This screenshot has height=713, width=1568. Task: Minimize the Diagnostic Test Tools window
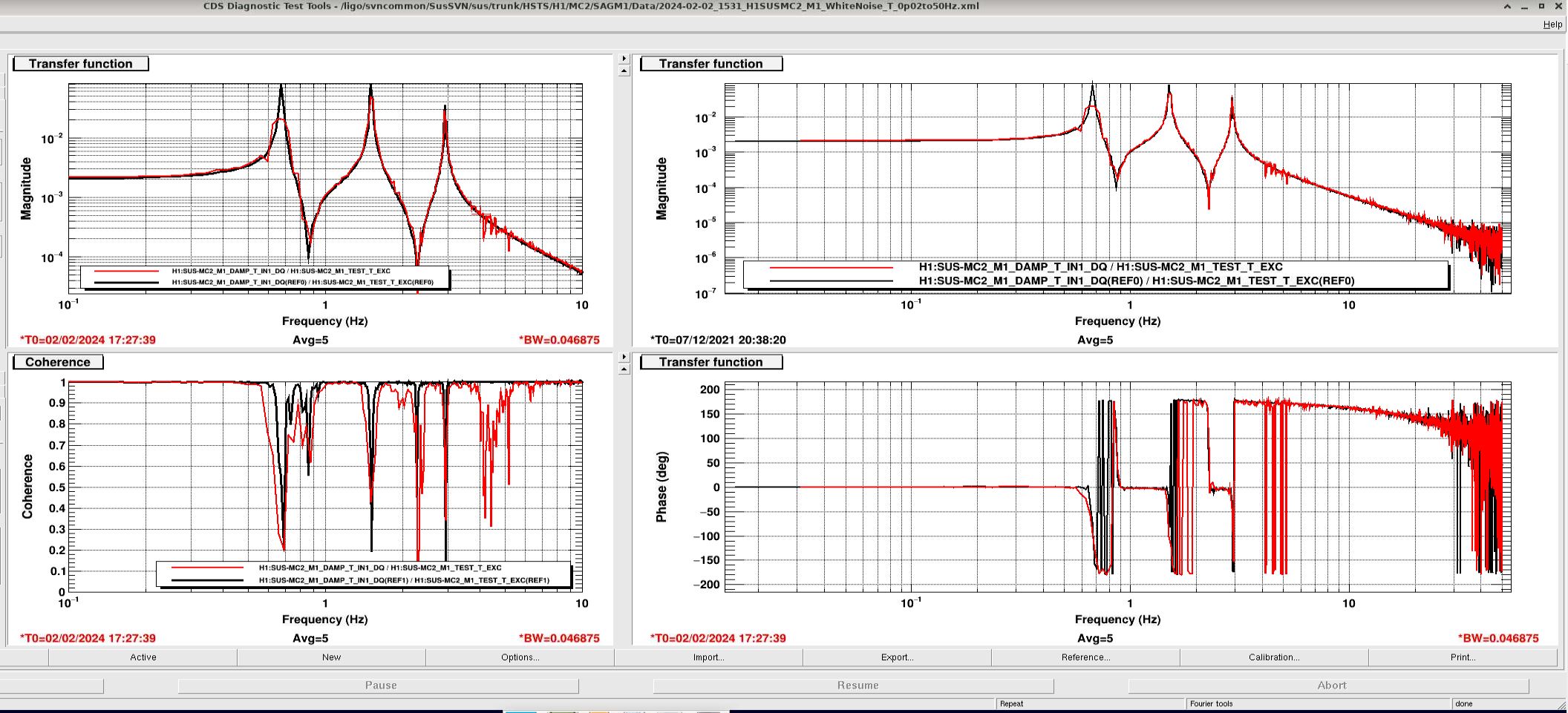(x=1525, y=7)
